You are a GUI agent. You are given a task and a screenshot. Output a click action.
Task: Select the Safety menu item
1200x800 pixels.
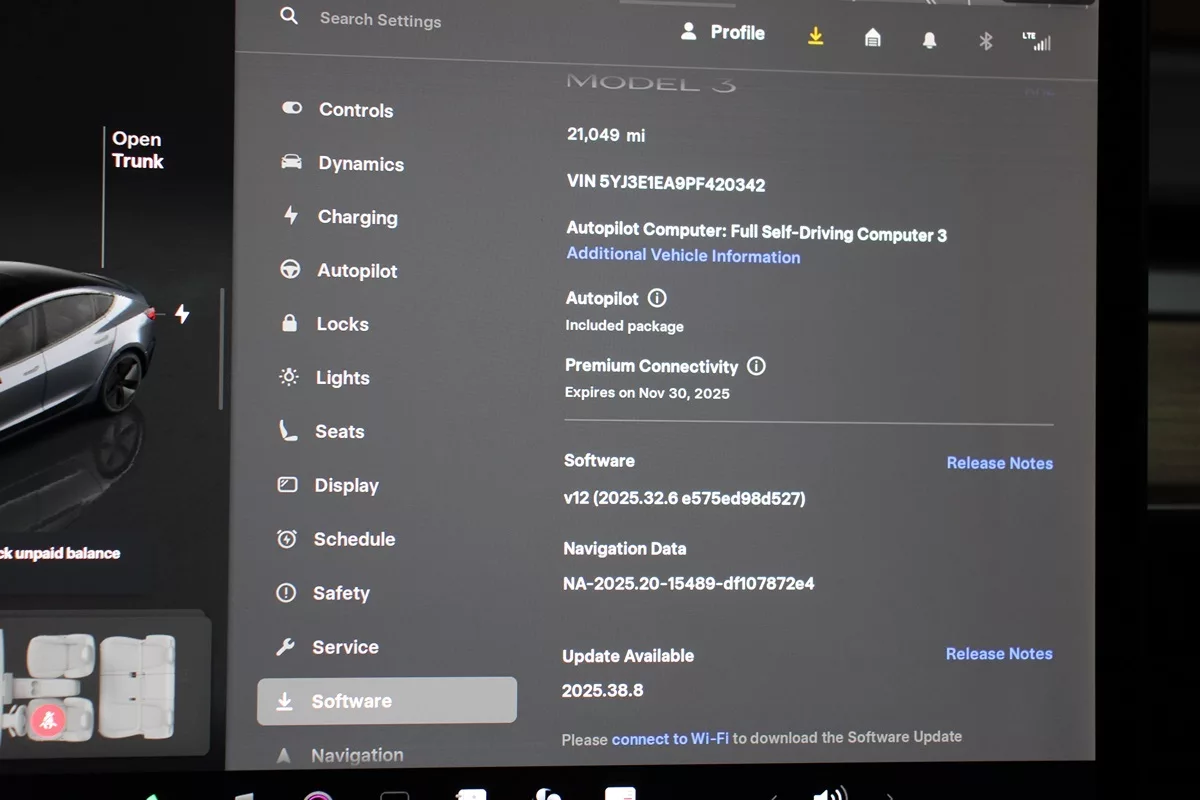pos(341,593)
